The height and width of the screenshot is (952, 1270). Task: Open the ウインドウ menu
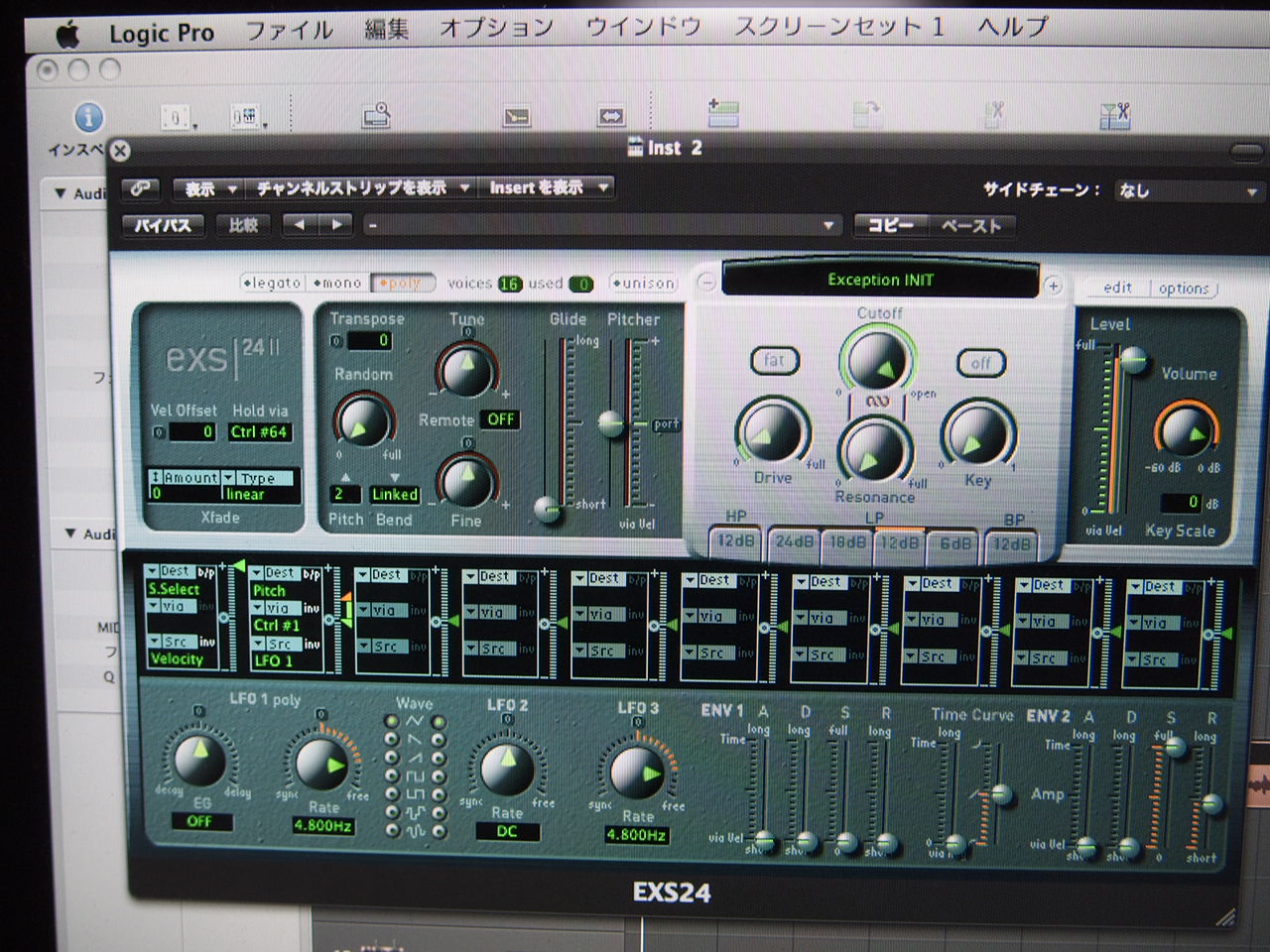pos(643,27)
